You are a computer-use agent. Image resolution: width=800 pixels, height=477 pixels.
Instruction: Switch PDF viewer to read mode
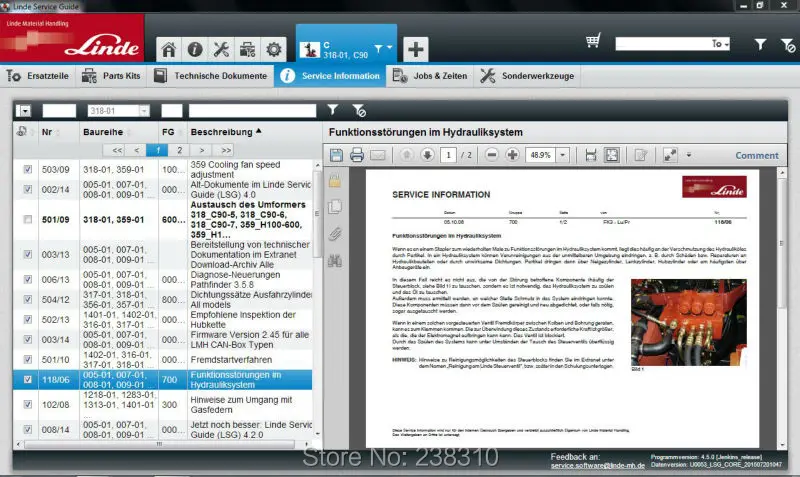tap(670, 155)
